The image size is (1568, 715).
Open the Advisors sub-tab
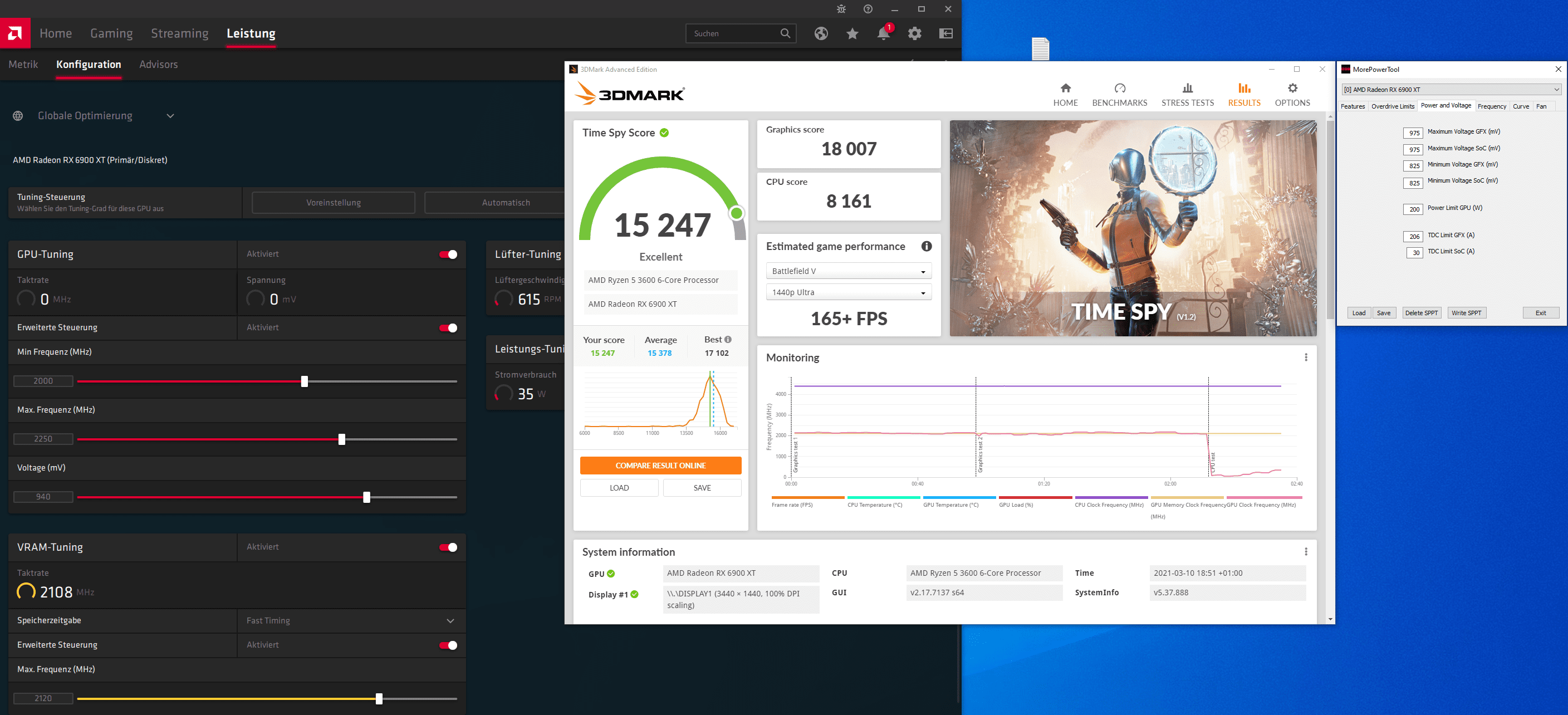[x=158, y=65]
